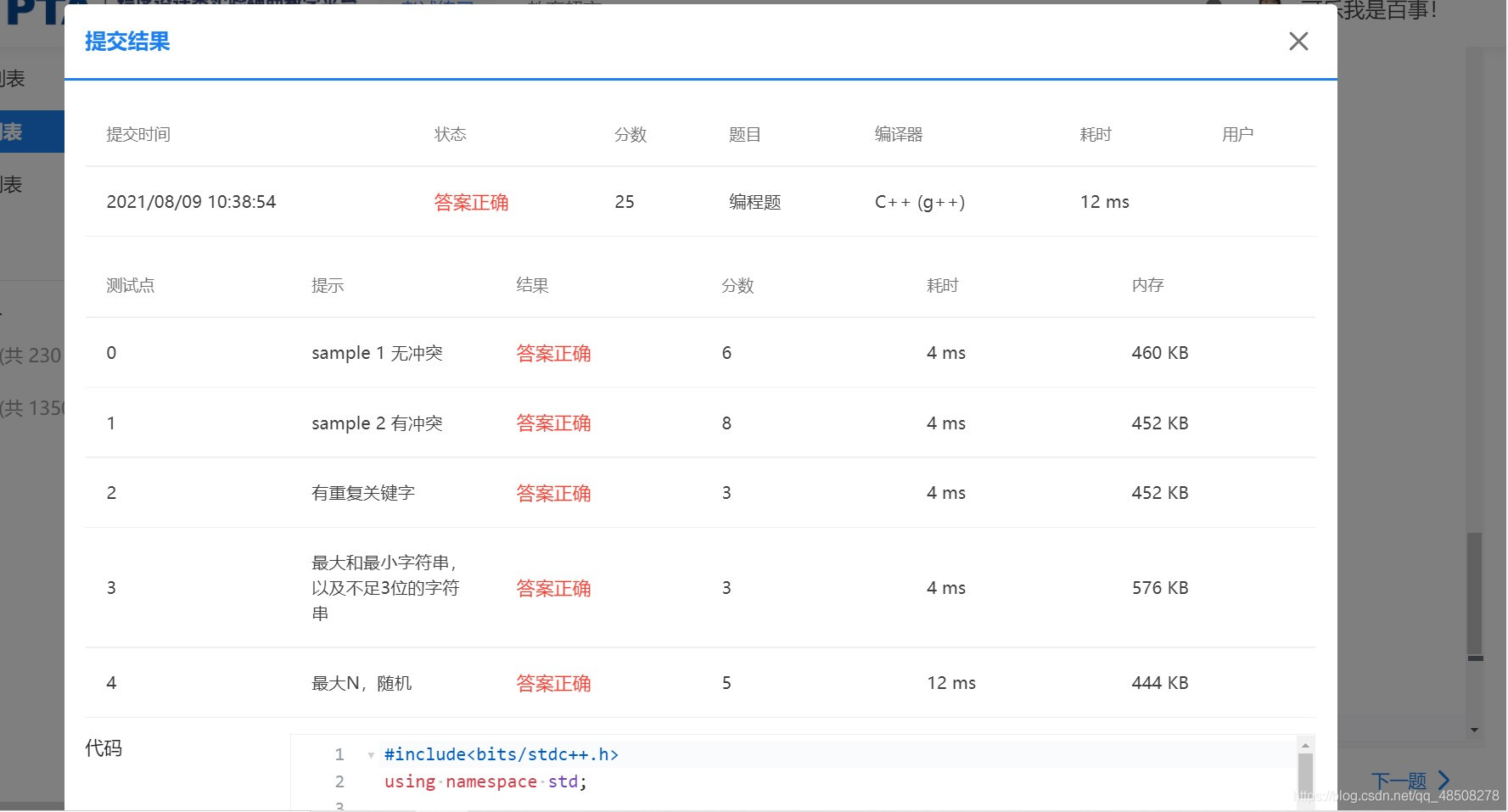Click the code box scrollbar up arrow
Viewport: 1508px width, 812px height.
click(x=1305, y=745)
